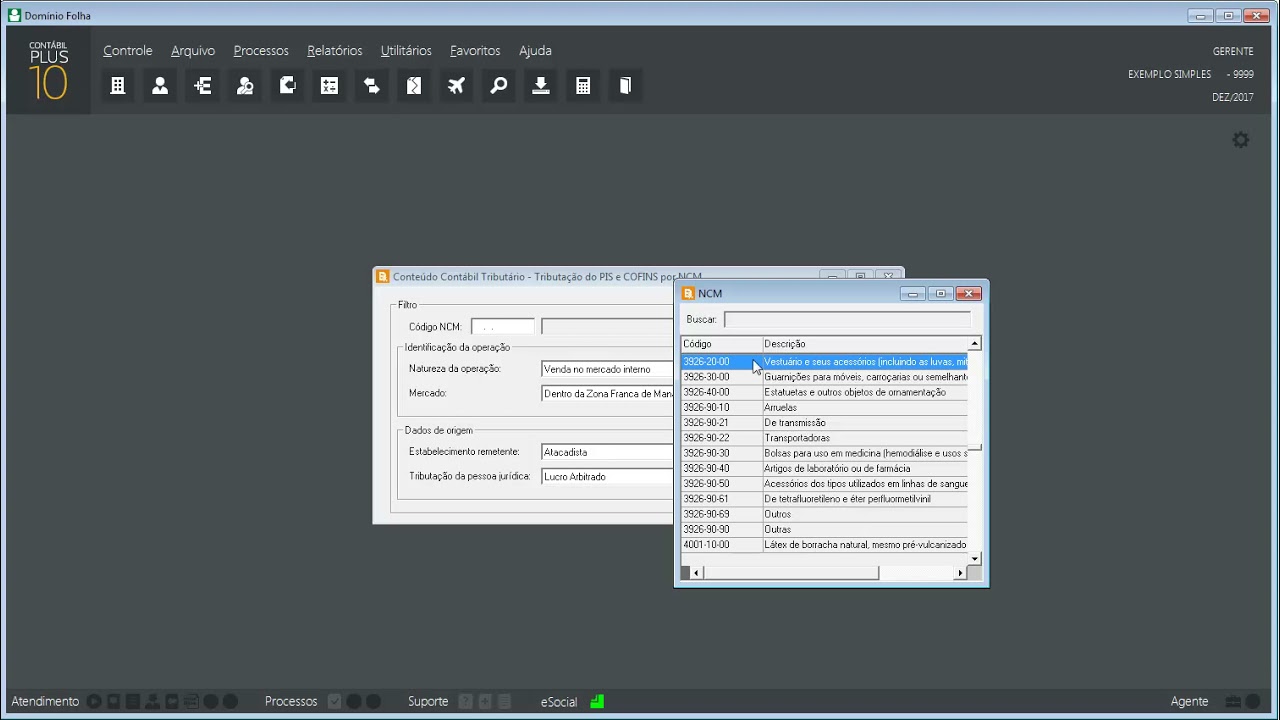Viewport: 1280px width, 720px height.
Task: Select row 3926-90-30 Bolsas para uso em medicina
Action: click(824, 454)
